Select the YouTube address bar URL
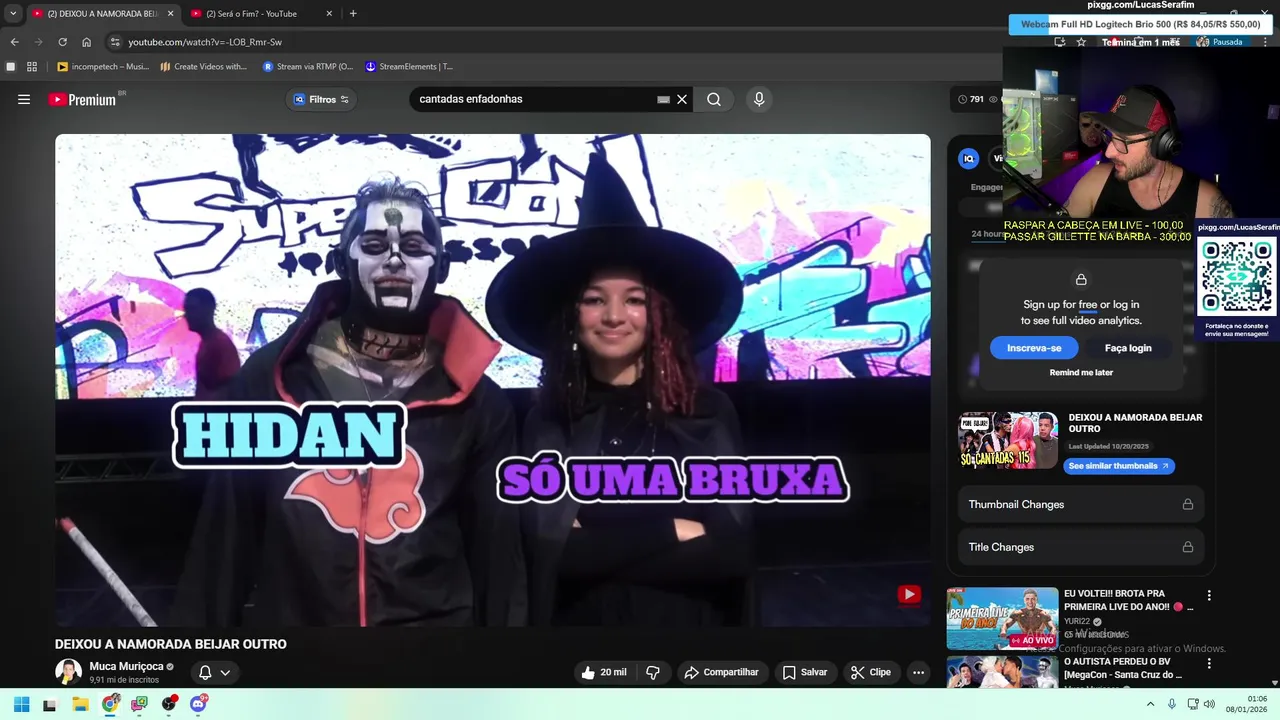This screenshot has width=1280, height=720. pos(205,42)
